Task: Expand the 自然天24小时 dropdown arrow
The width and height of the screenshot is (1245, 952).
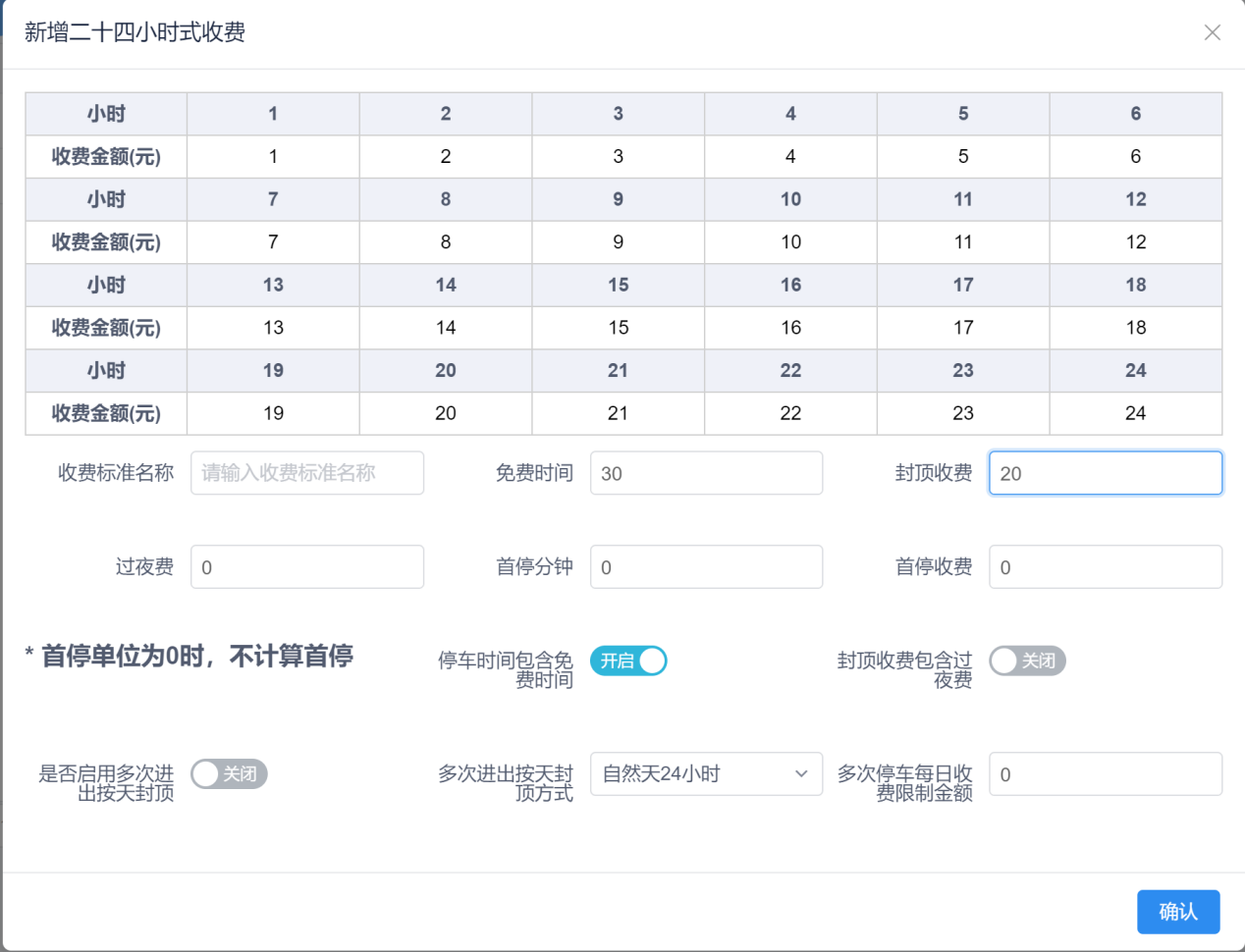Action: 801,774
